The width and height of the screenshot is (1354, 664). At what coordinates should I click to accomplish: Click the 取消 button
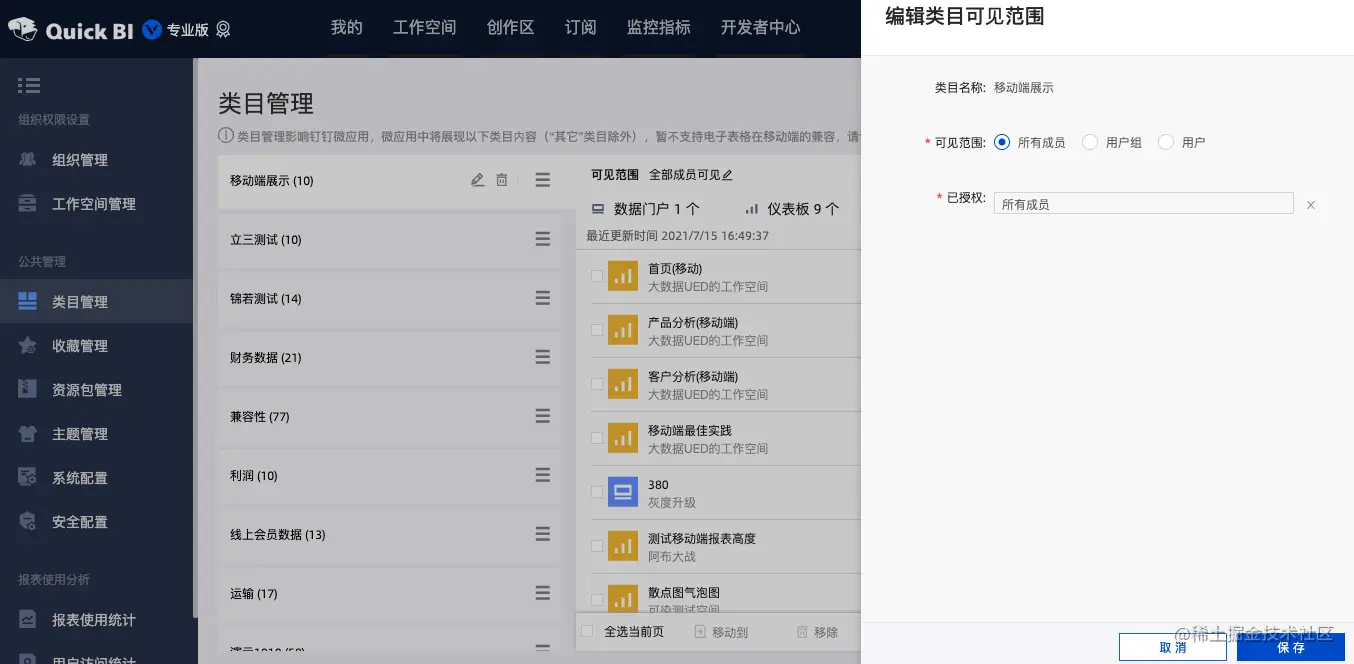click(1173, 647)
